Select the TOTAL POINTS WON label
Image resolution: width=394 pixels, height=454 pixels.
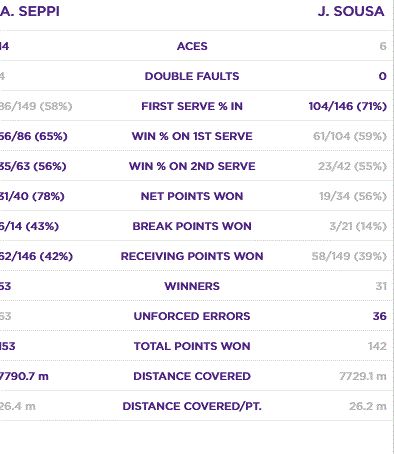point(192,346)
